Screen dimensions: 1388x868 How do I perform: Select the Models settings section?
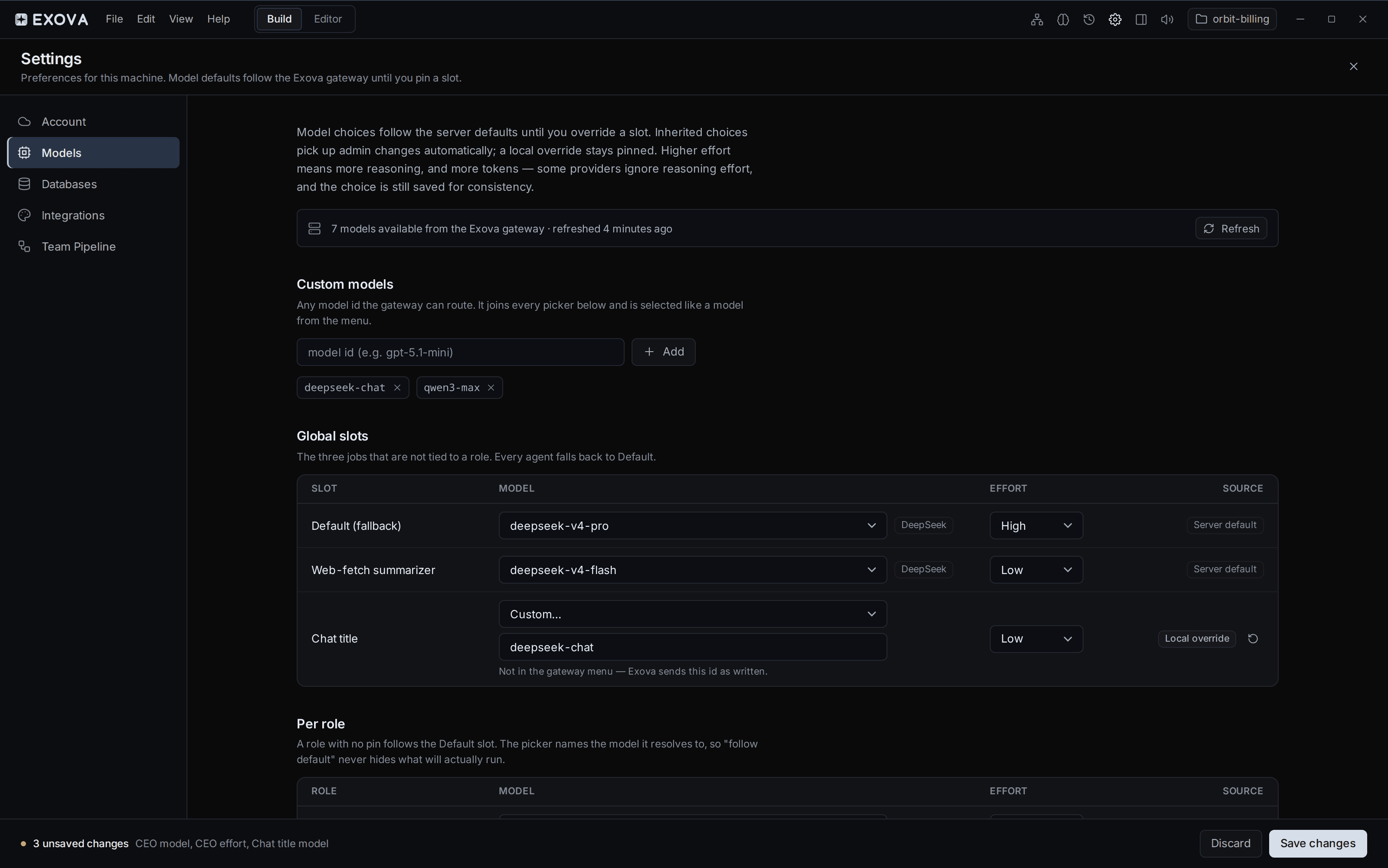click(x=93, y=153)
